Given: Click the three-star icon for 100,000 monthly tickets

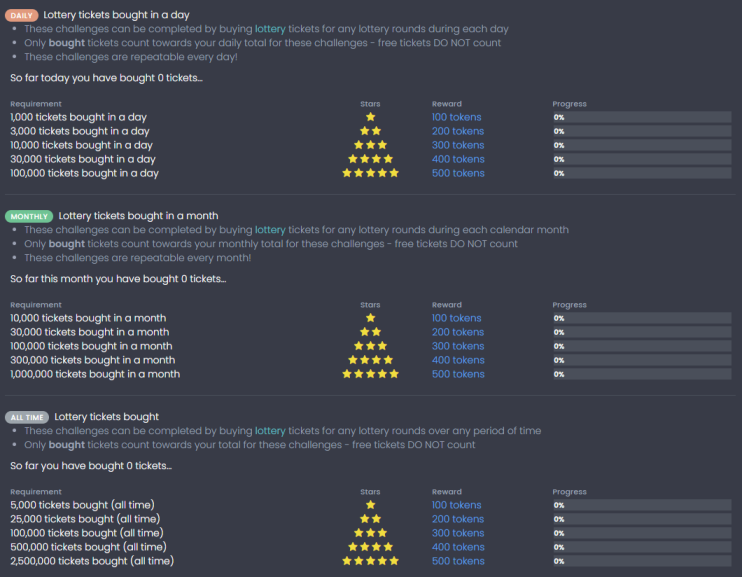Looking at the screenshot, I should [371, 346].
